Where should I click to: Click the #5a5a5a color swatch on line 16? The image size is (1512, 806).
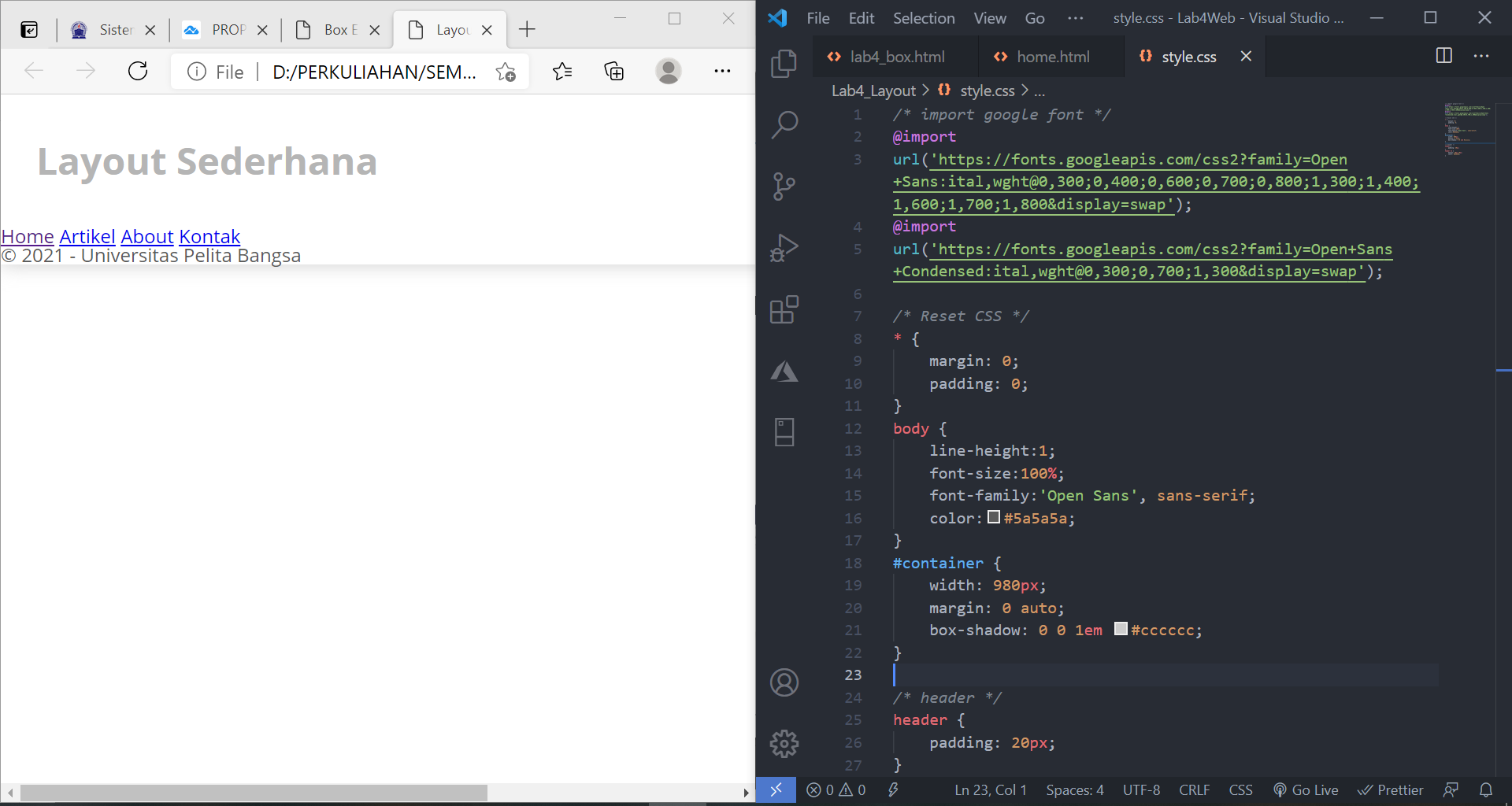[993, 518]
